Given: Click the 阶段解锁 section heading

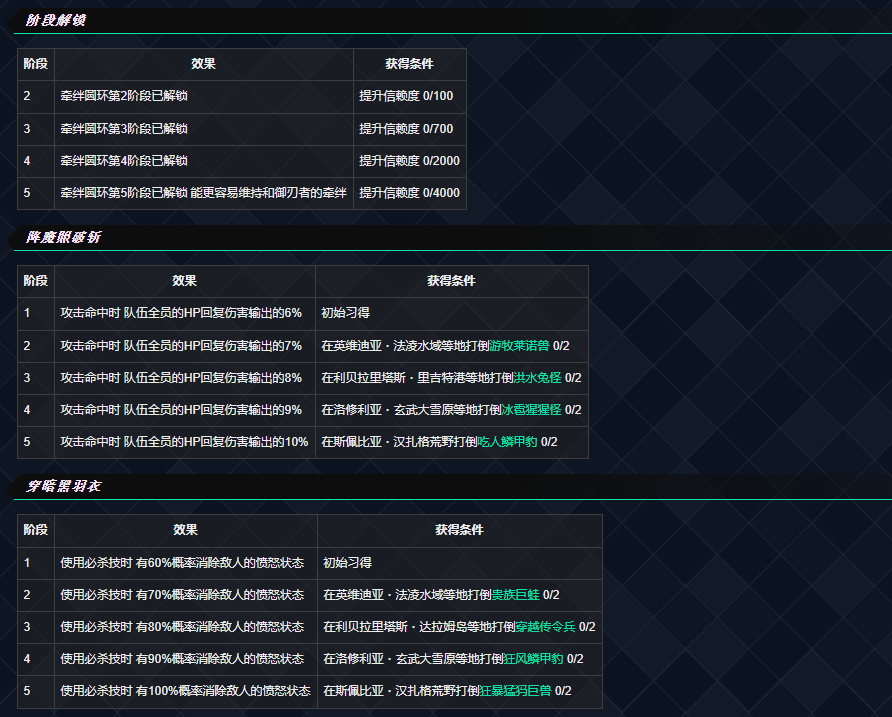Looking at the screenshot, I should (x=55, y=20).
